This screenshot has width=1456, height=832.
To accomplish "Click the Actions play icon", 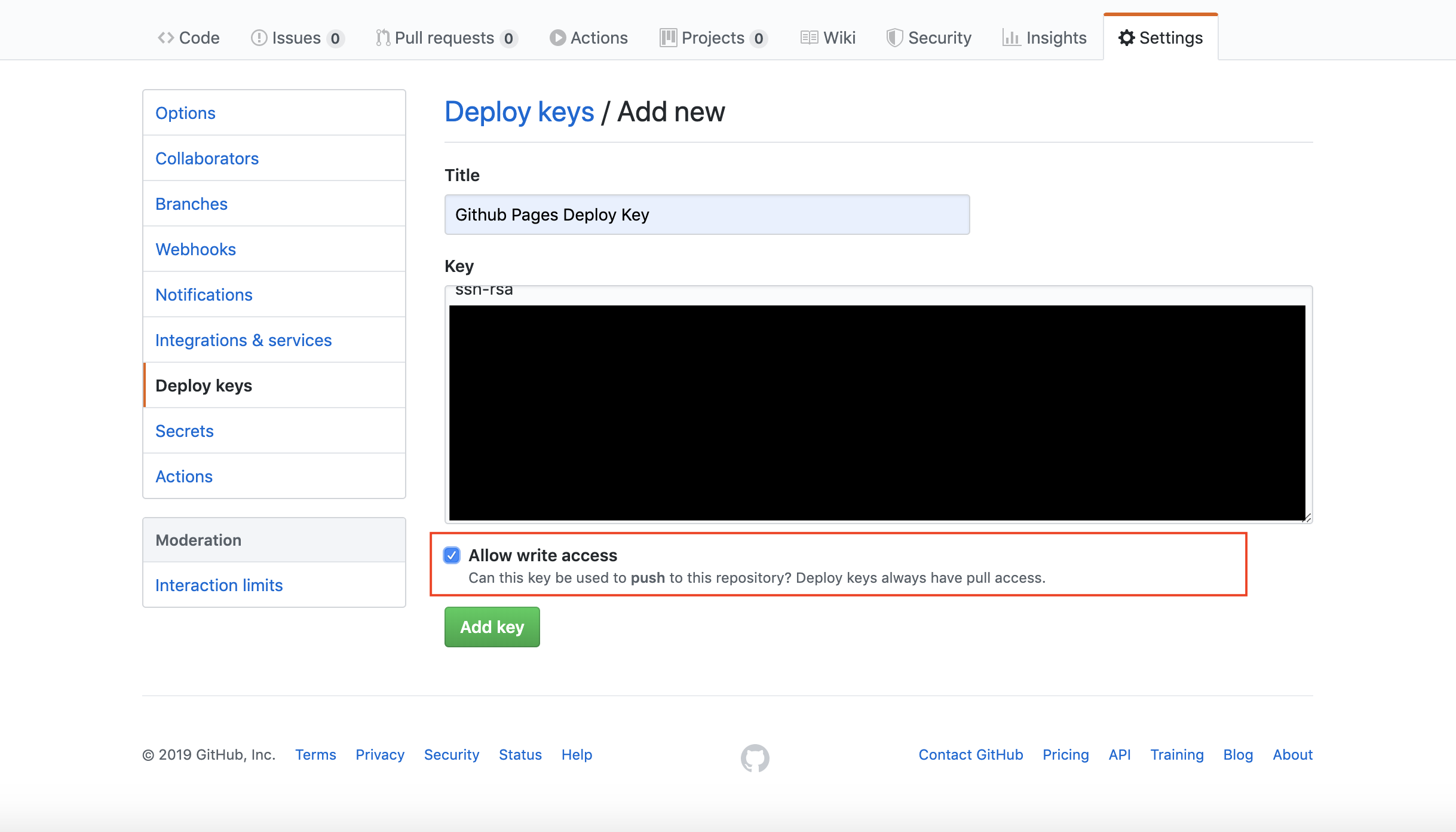I will 557,38.
